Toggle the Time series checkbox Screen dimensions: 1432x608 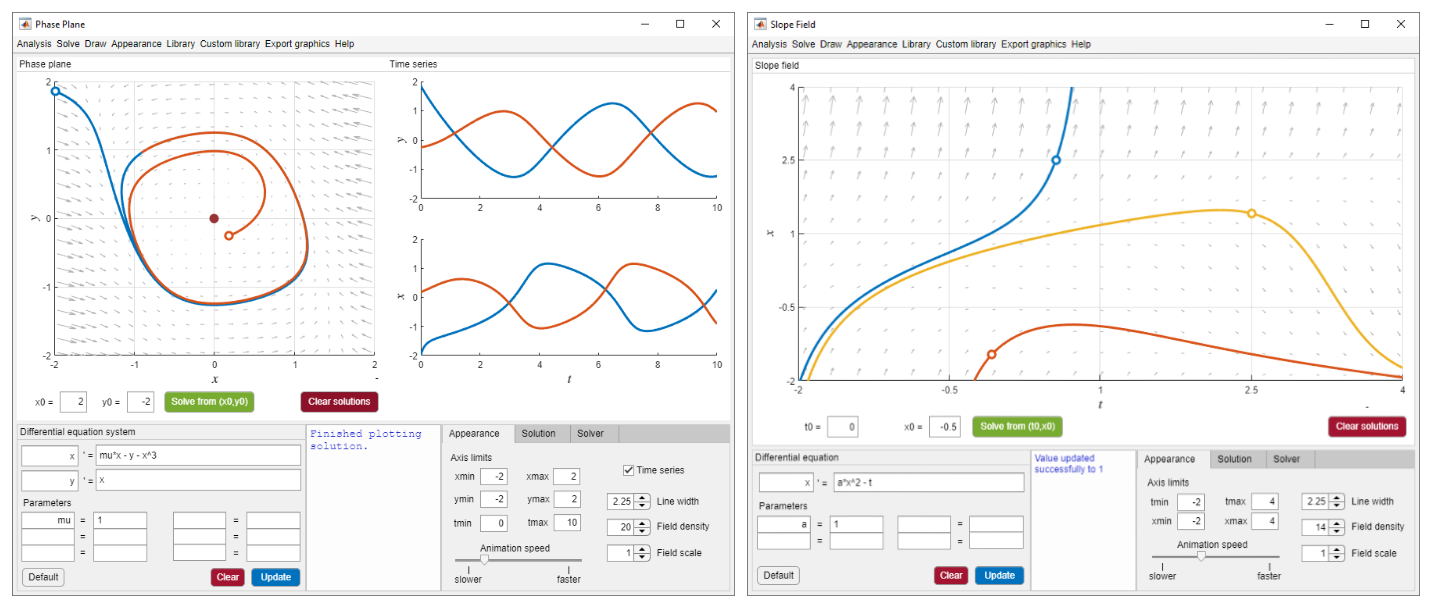tap(628, 470)
